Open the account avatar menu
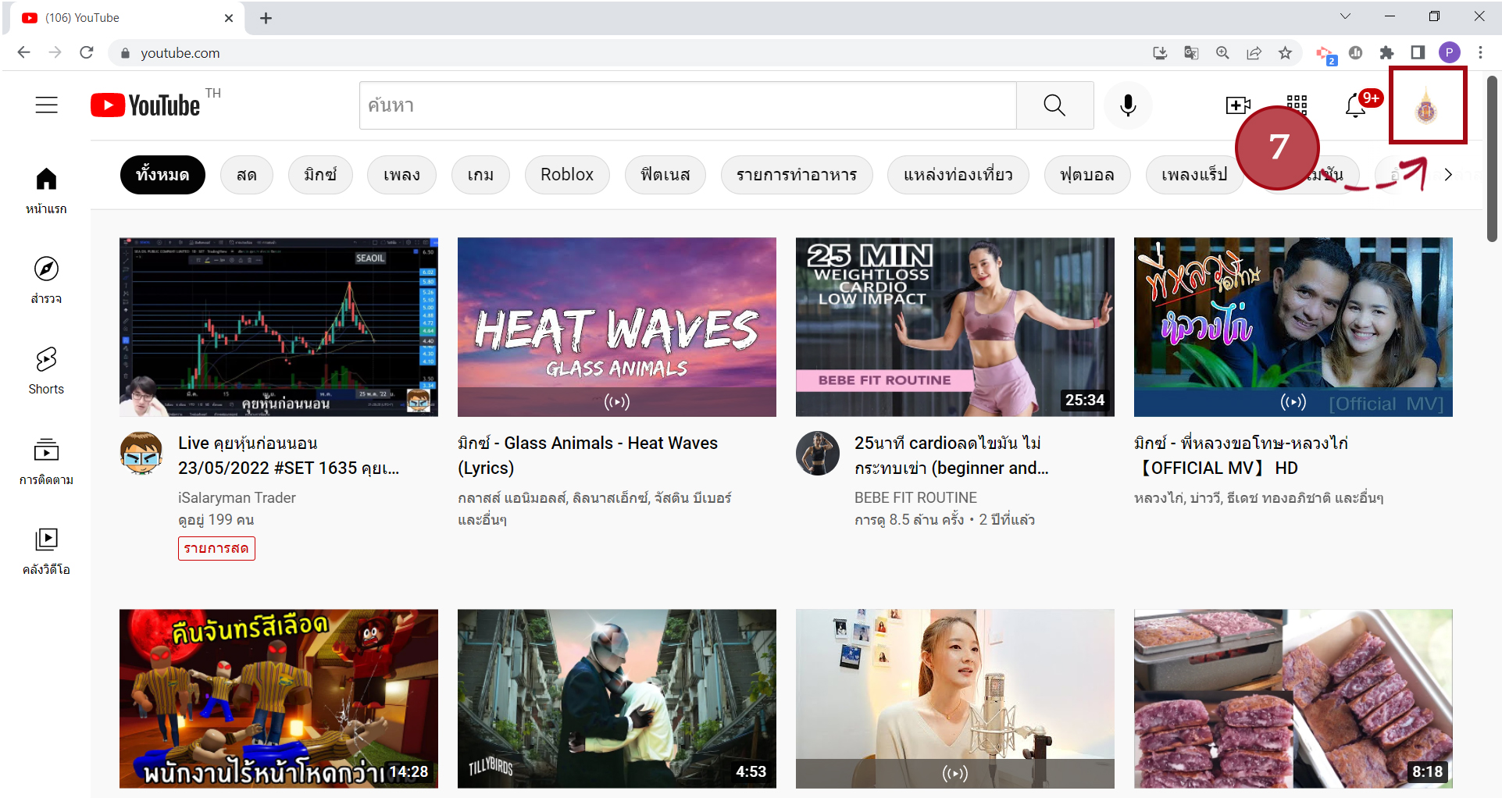Screen dimensions: 1502x812 click(1426, 107)
